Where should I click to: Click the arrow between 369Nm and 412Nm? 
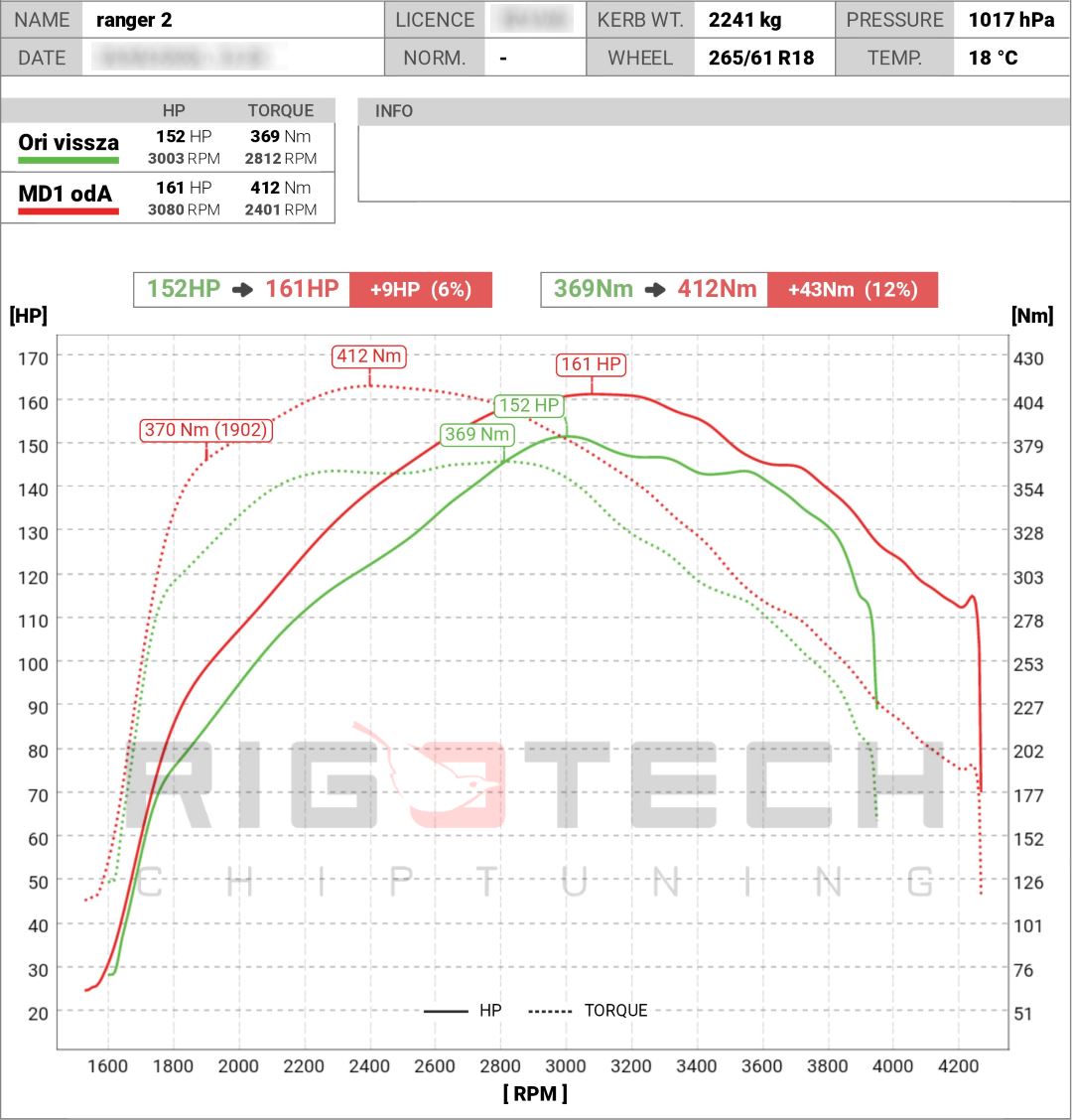(x=655, y=289)
